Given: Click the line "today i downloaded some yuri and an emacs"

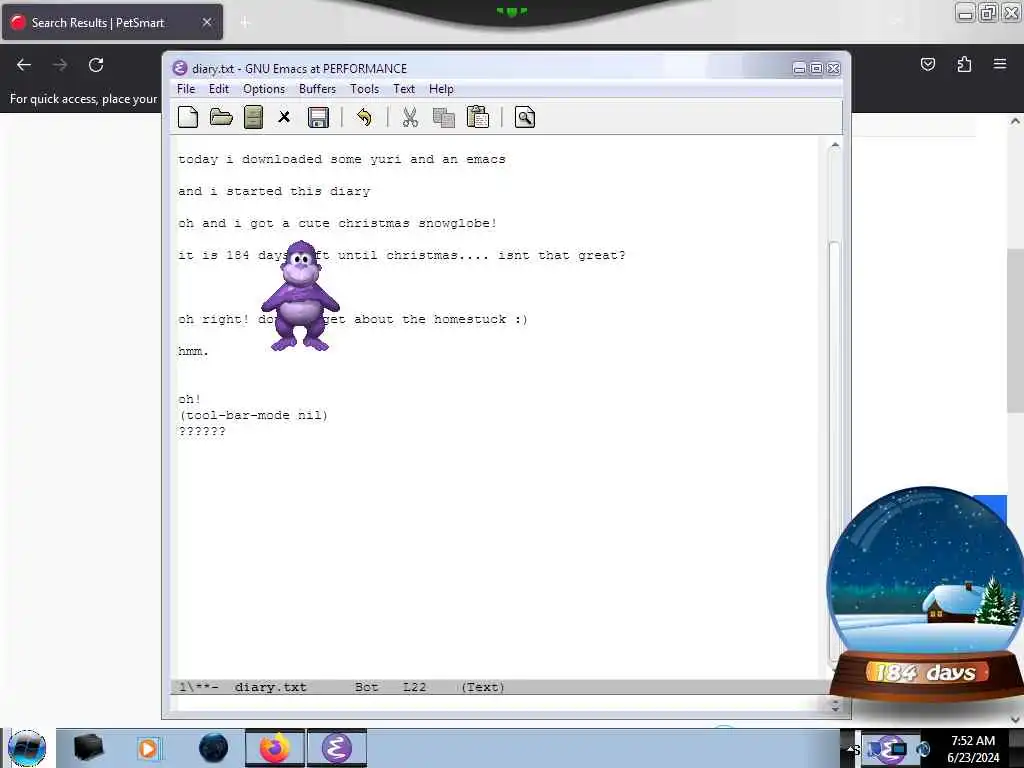Looking at the screenshot, I should click(342, 159).
